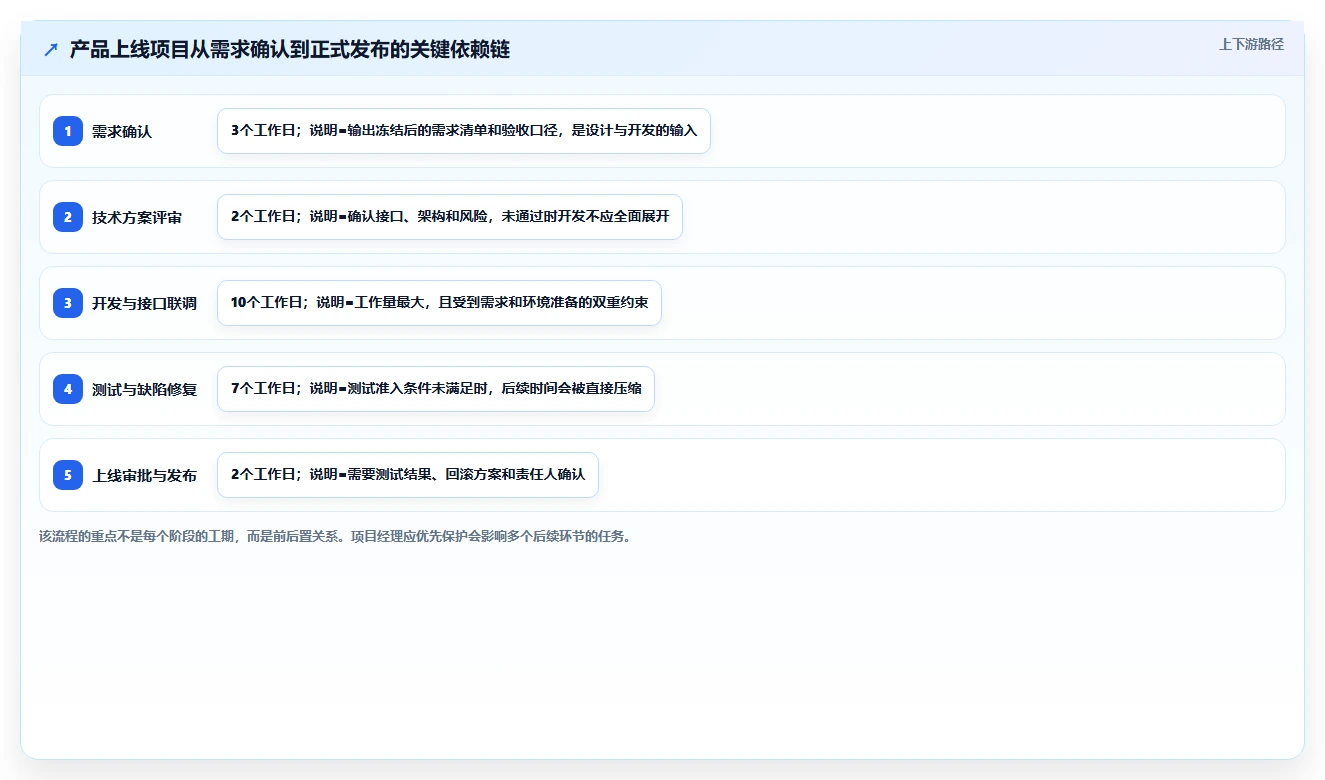
Task: Open the 10个工作日 description box
Action: click(x=439, y=303)
